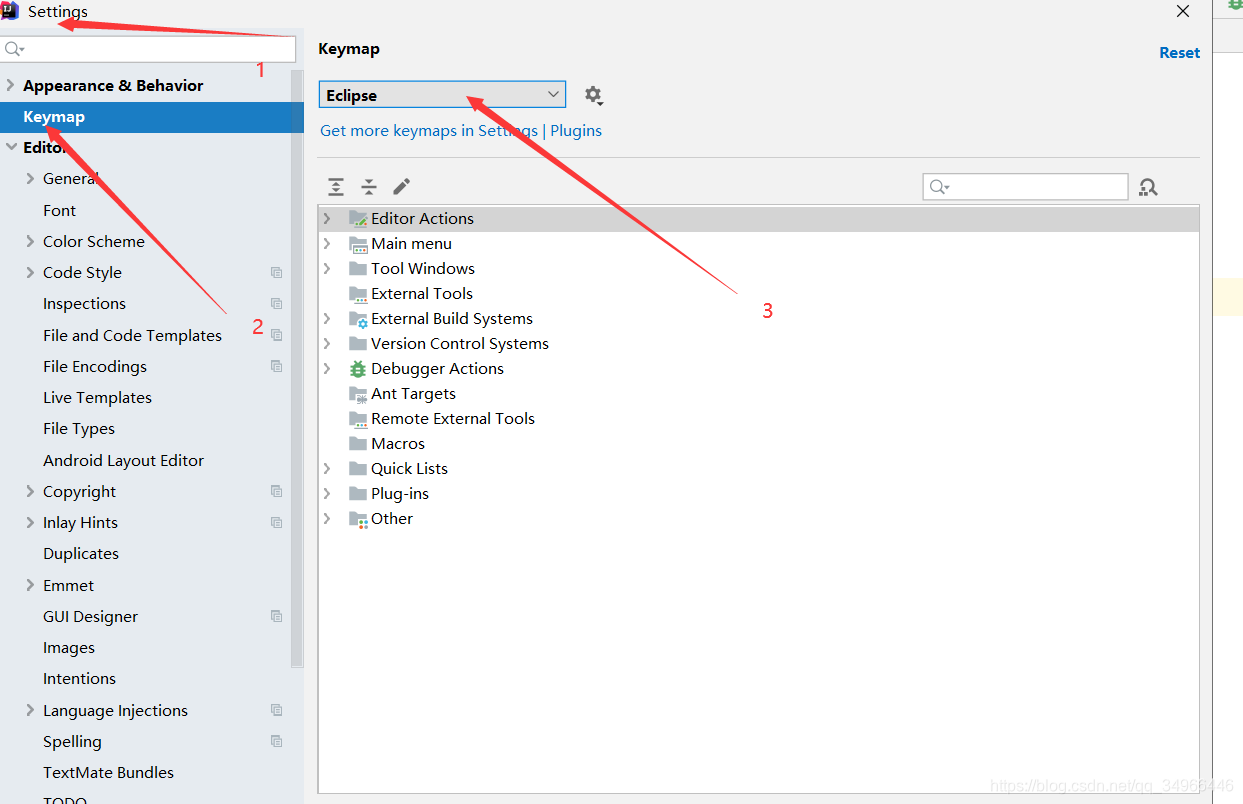Click the Version Control Systems folder icon
The height and width of the screenshot is (804, 1243).
point(358,344)
